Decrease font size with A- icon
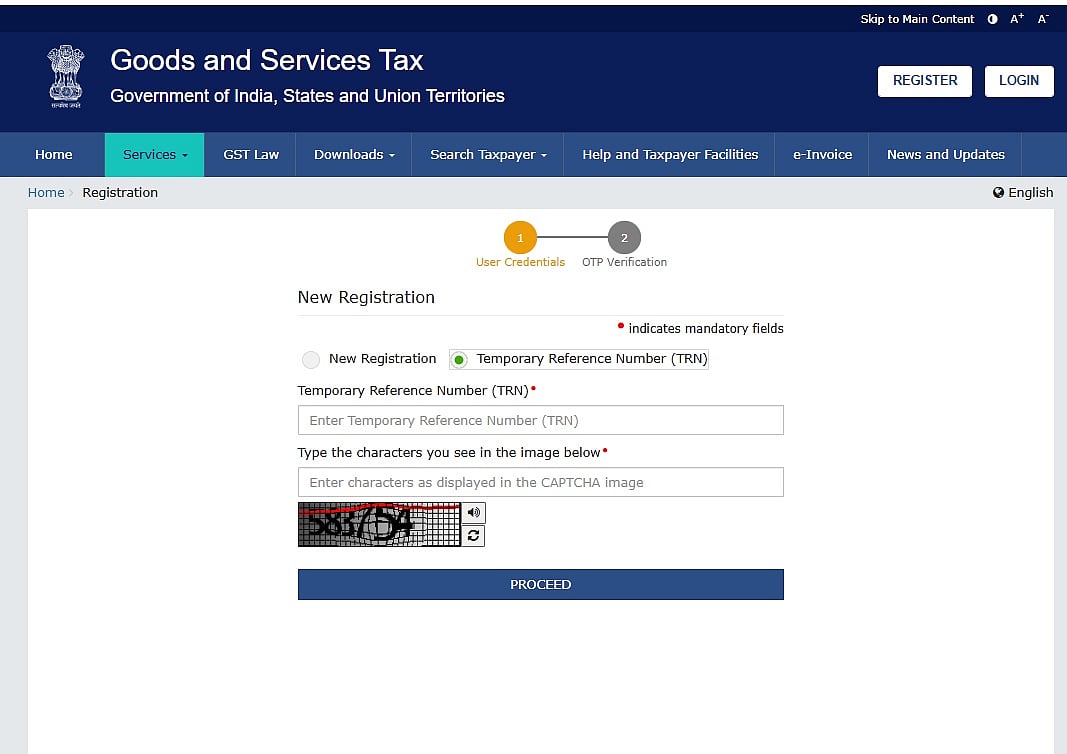 coord(1042,19)
